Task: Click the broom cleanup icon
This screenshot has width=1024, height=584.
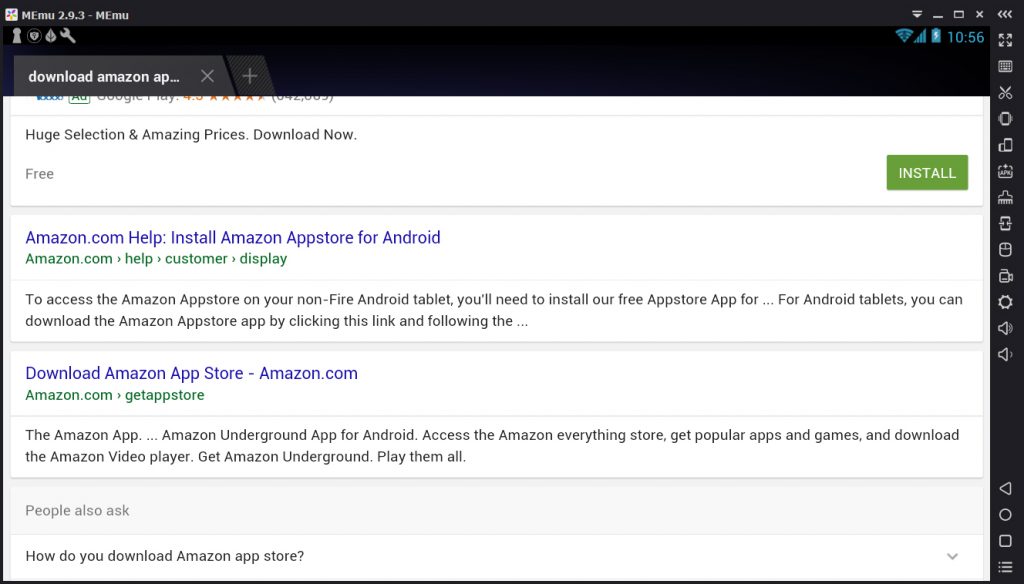Action: point(1005,197)
